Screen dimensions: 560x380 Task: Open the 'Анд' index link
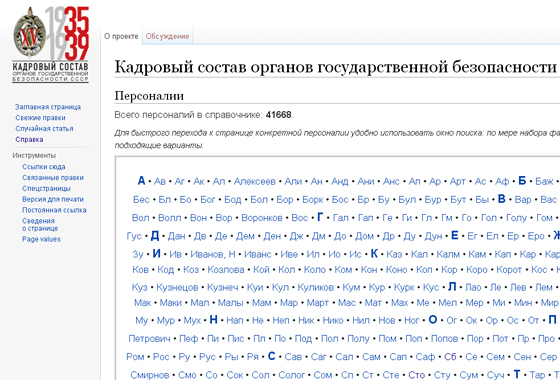coord(340,181)
